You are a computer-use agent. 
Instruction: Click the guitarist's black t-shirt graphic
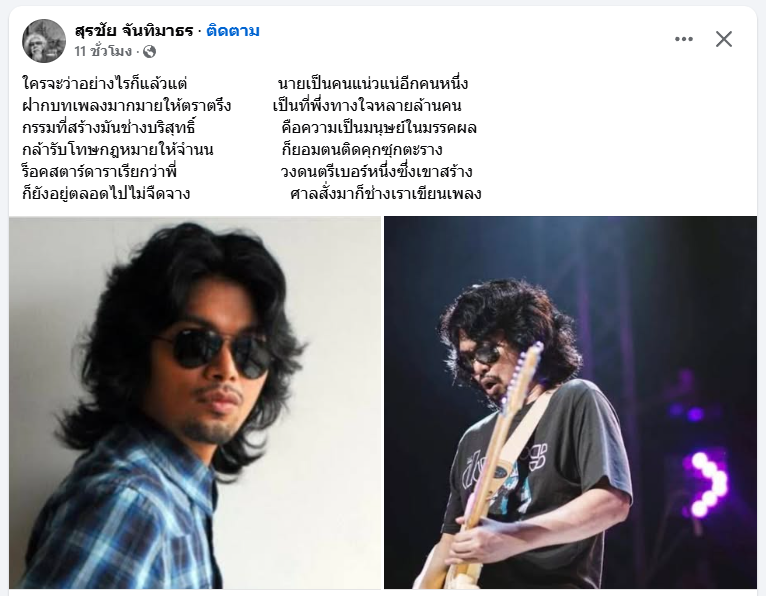(x=503, y=471)
